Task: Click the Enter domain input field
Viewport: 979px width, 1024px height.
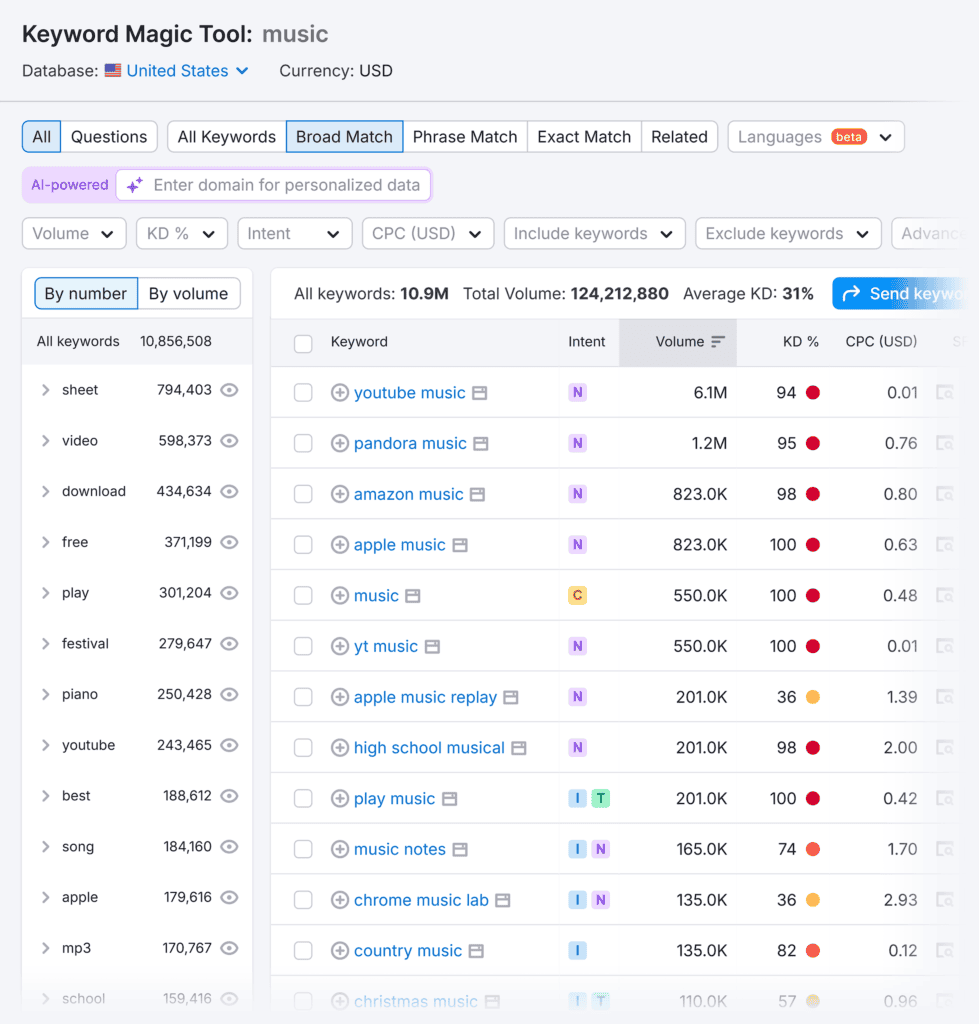Action: (x=286, y=185)
